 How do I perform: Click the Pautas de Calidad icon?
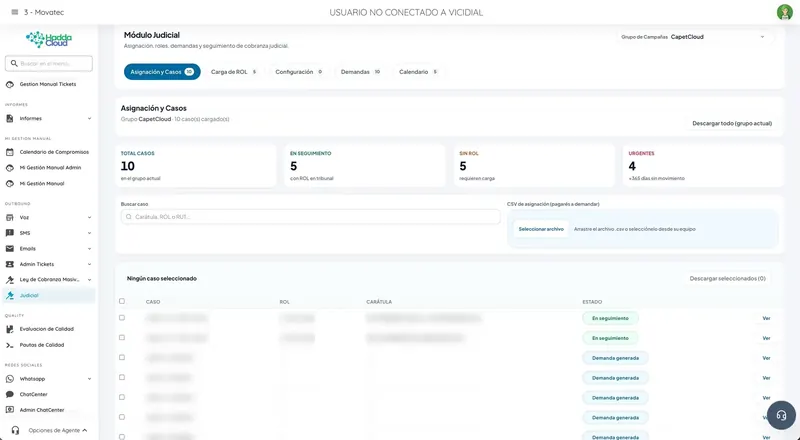[x=10, y=345]
